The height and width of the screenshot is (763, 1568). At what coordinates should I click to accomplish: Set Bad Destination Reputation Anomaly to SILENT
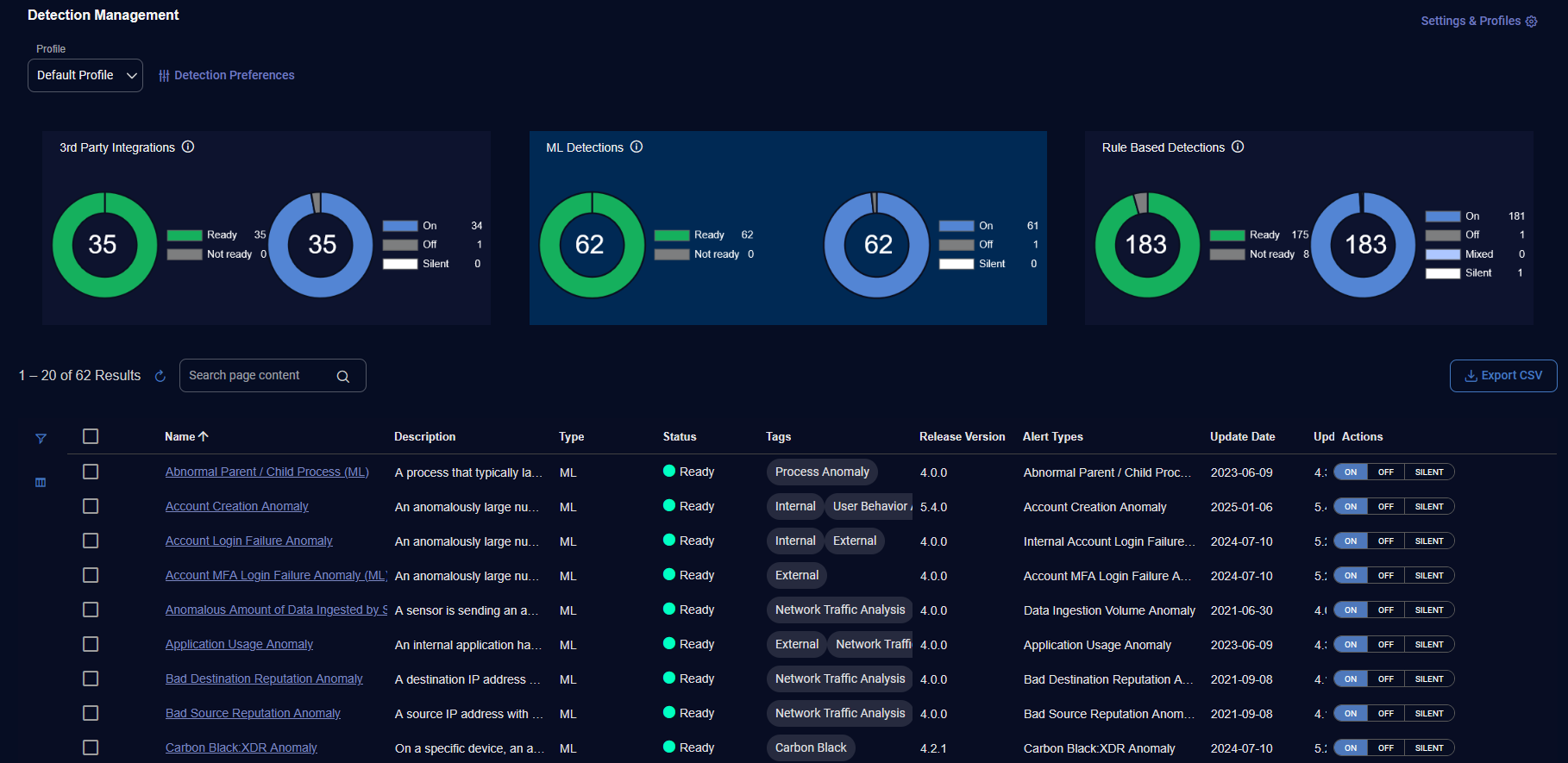(x=1429, y=679)
